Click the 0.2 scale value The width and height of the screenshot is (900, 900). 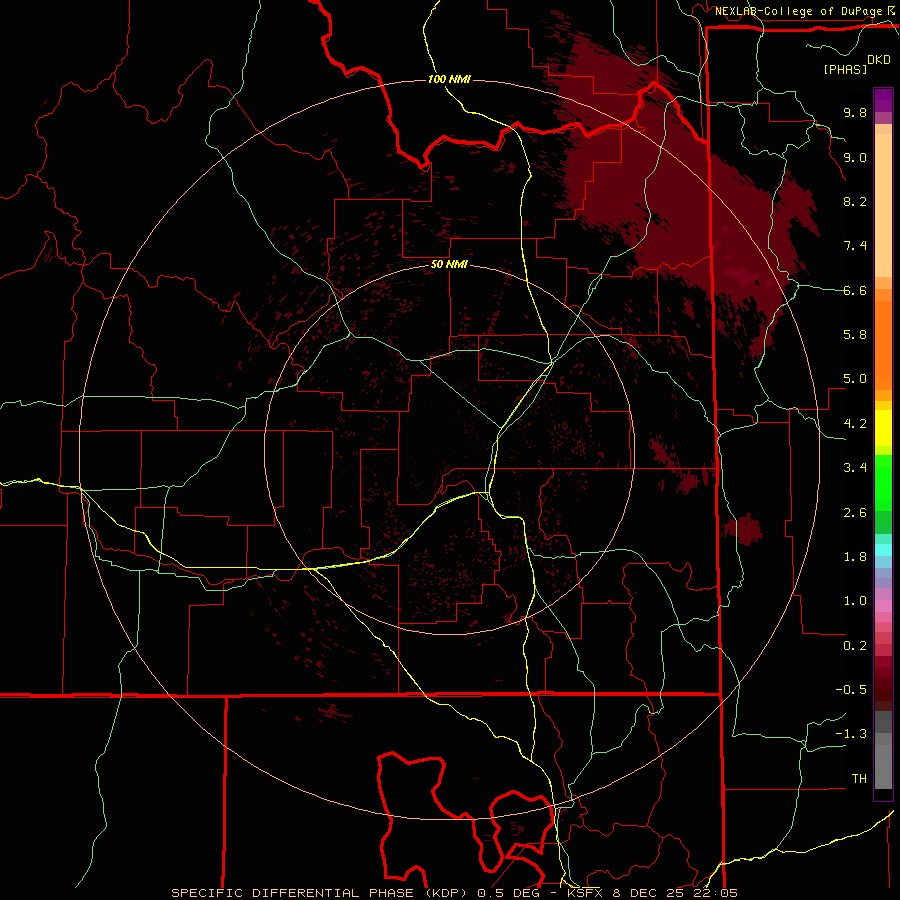(855, 646)
